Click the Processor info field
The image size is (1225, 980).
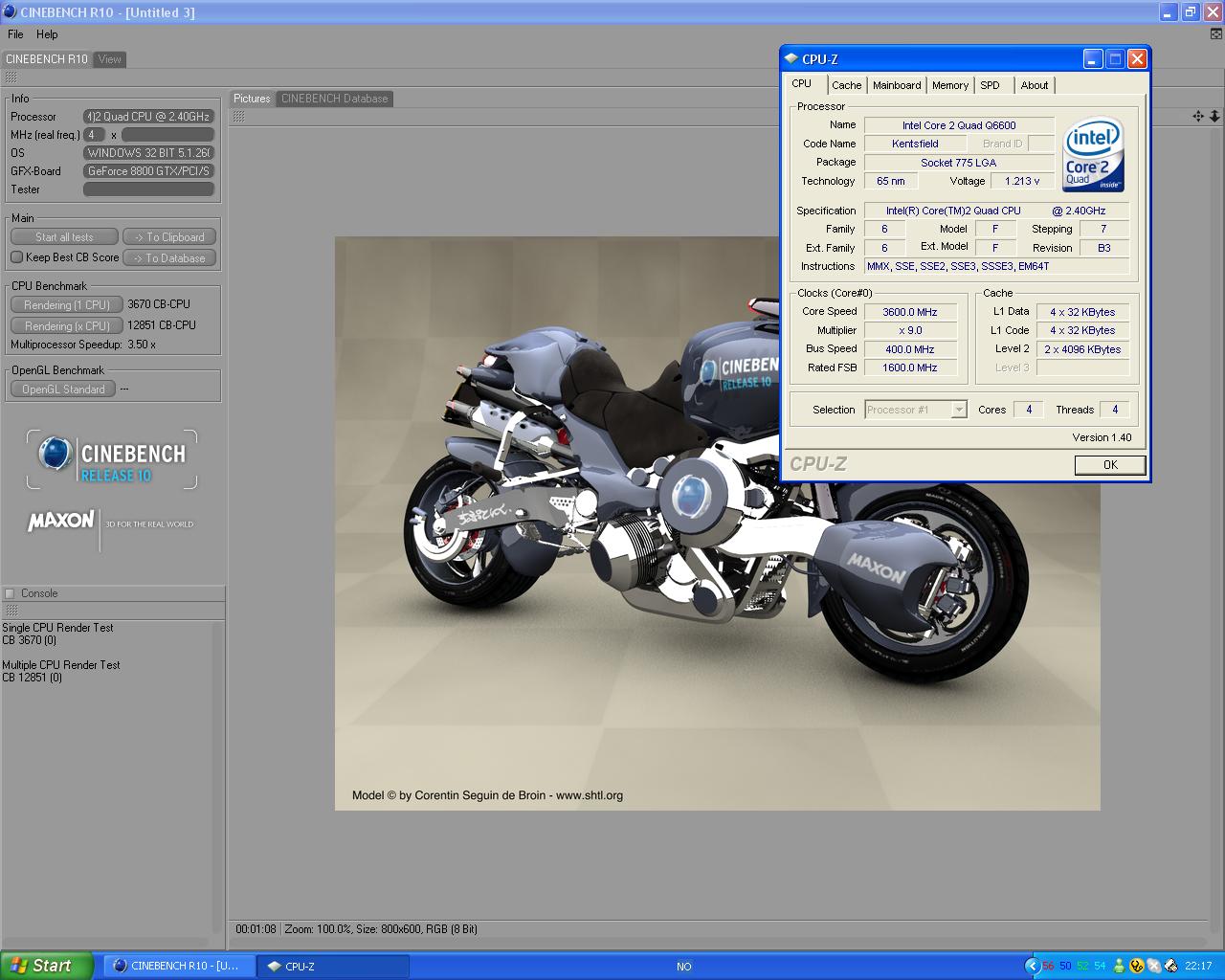tap(148, 117)
